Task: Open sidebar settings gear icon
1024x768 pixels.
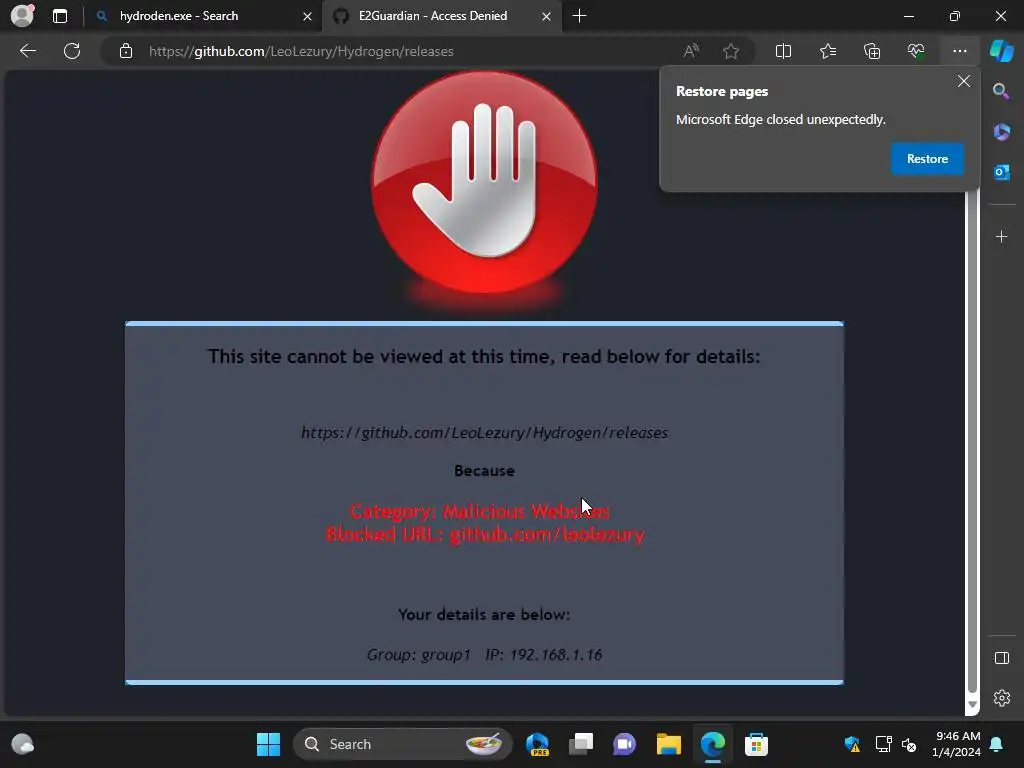Action: click(x=1001, y=698)
